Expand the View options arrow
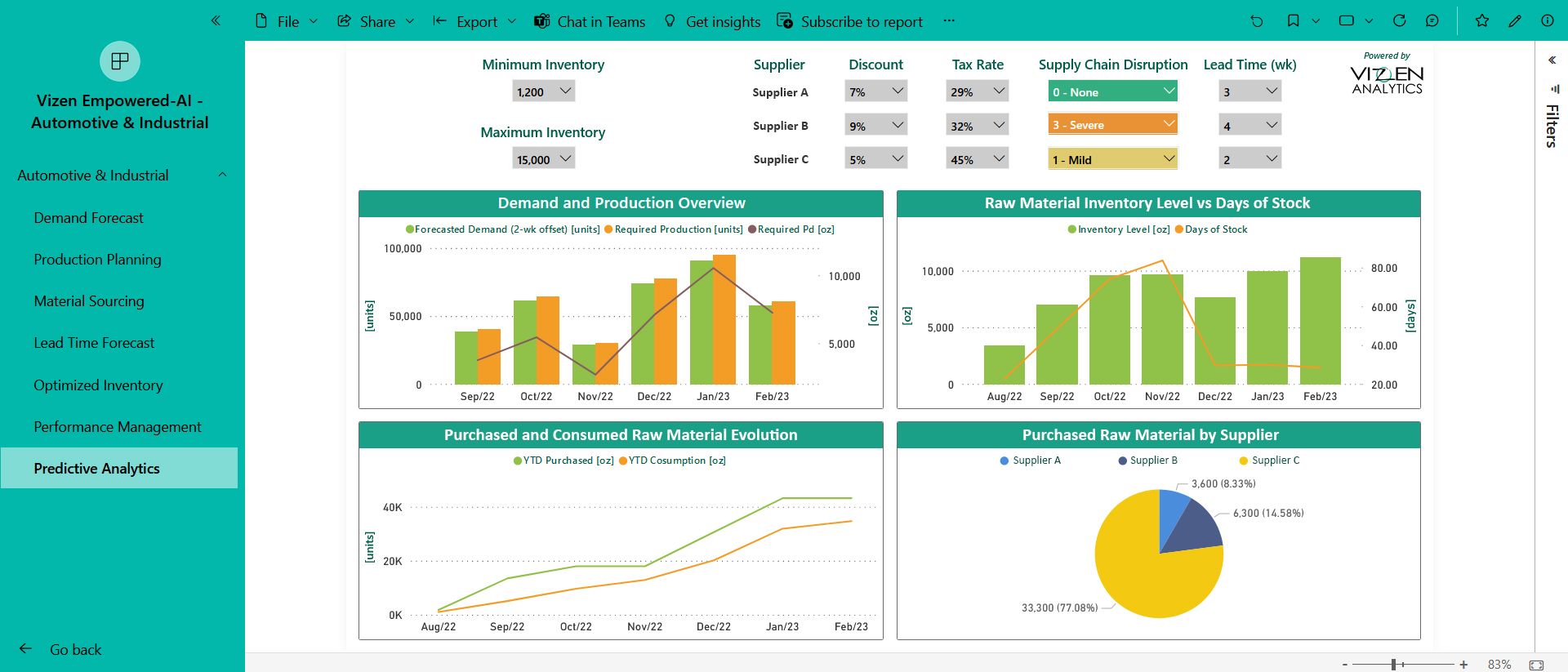 pos(1369,21)
